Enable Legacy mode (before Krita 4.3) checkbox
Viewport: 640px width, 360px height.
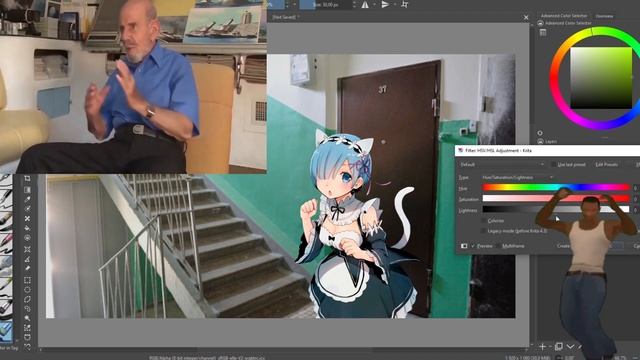click(484, 231)
